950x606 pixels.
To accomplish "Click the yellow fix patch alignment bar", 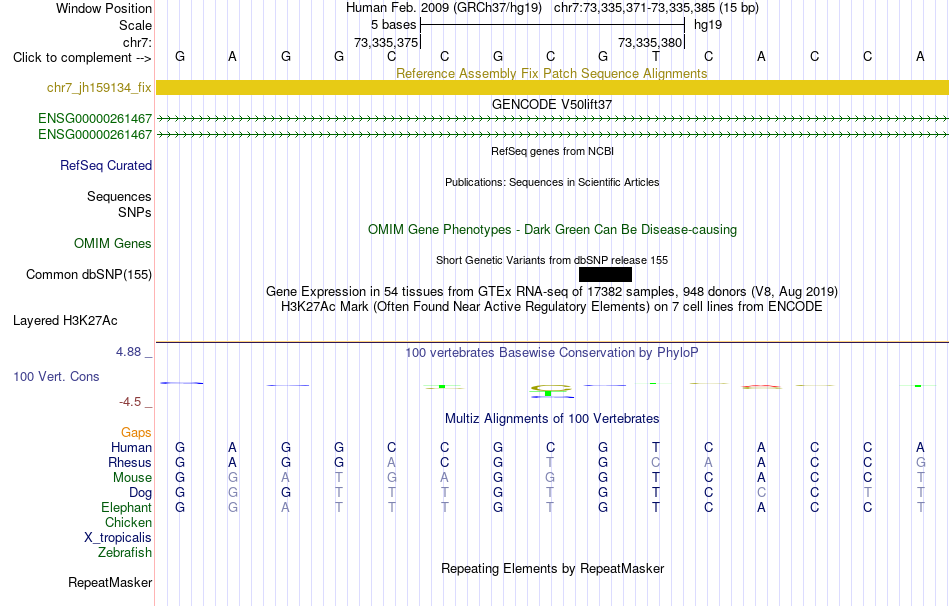I will tap(552, 87).
